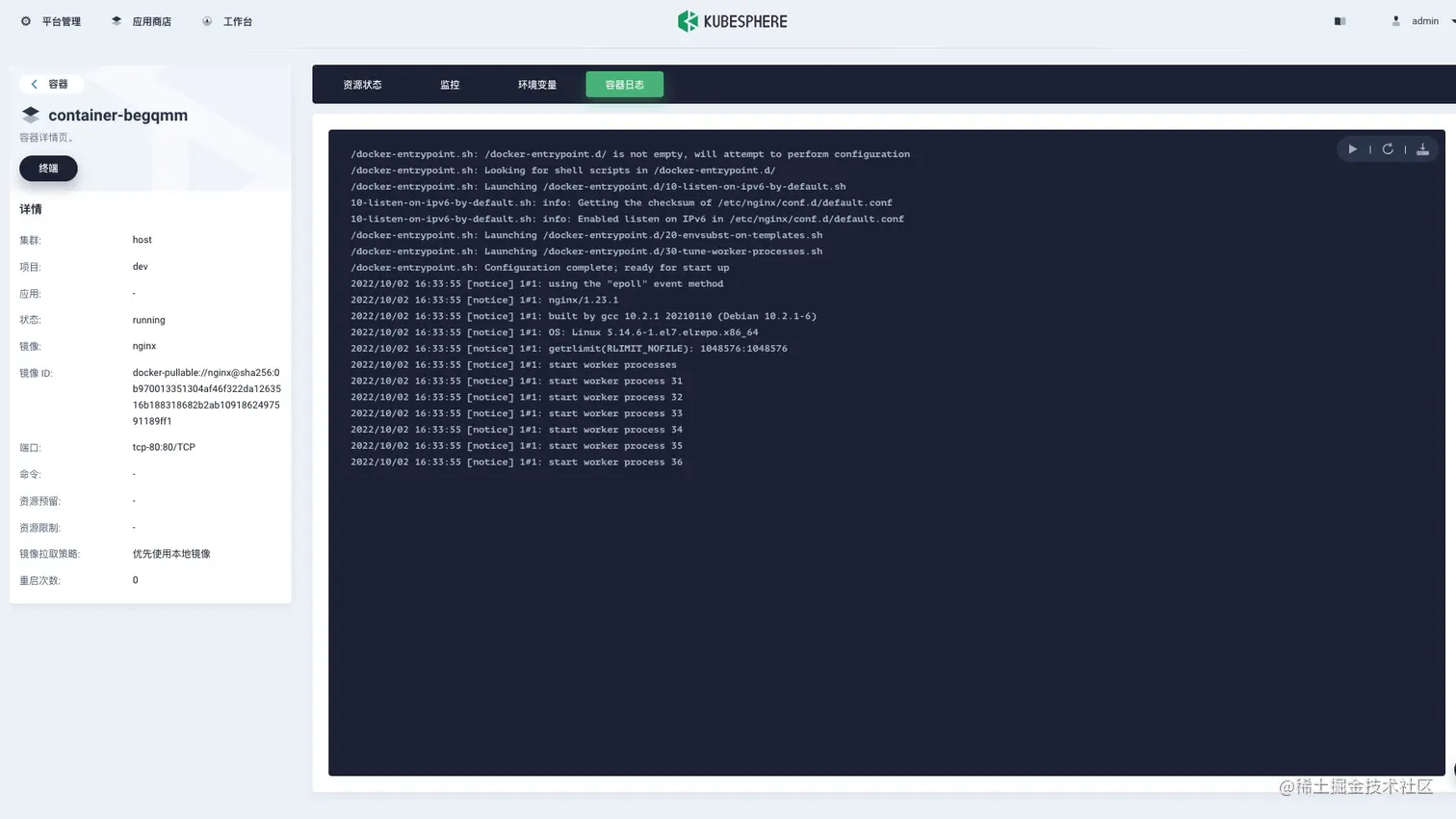Screen dimensions: 1456x819
Task: Click the KubeSphere logo
Action: tap(733, 21)
